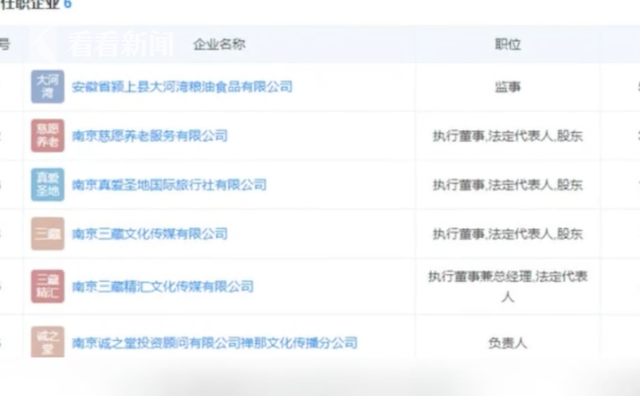640x396 pixels.
Task: Click the 慈恩养老 company logo icon
Action: (x=48, y=136)
